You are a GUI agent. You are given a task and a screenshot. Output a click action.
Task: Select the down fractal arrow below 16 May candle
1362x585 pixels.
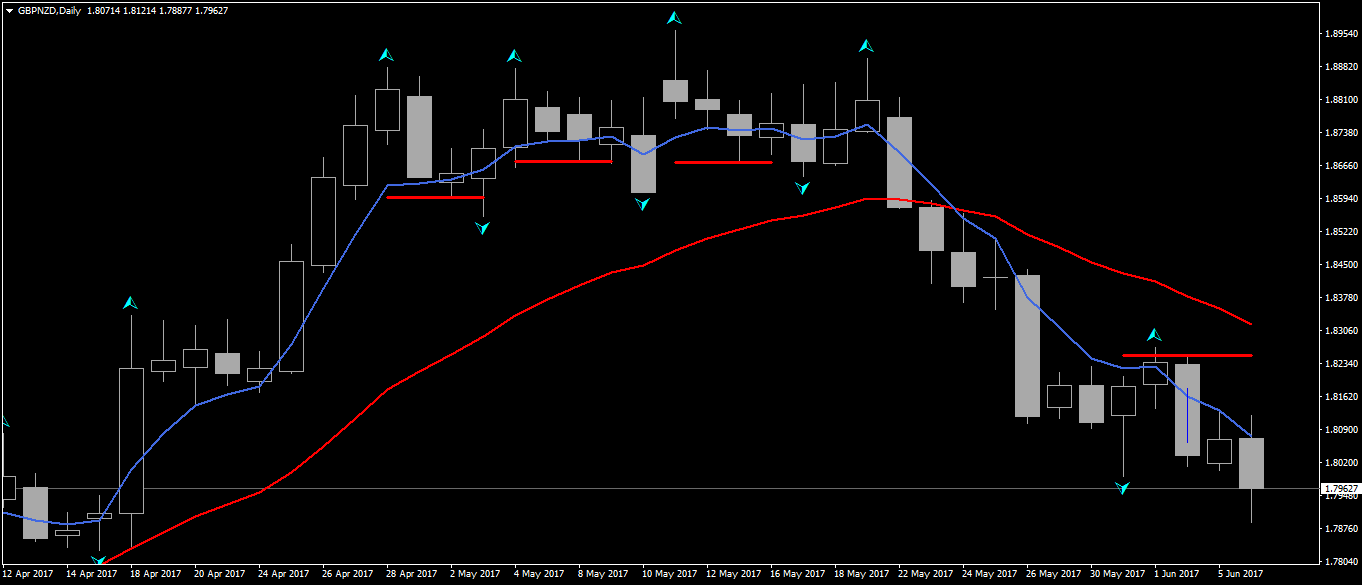(802, 187)
